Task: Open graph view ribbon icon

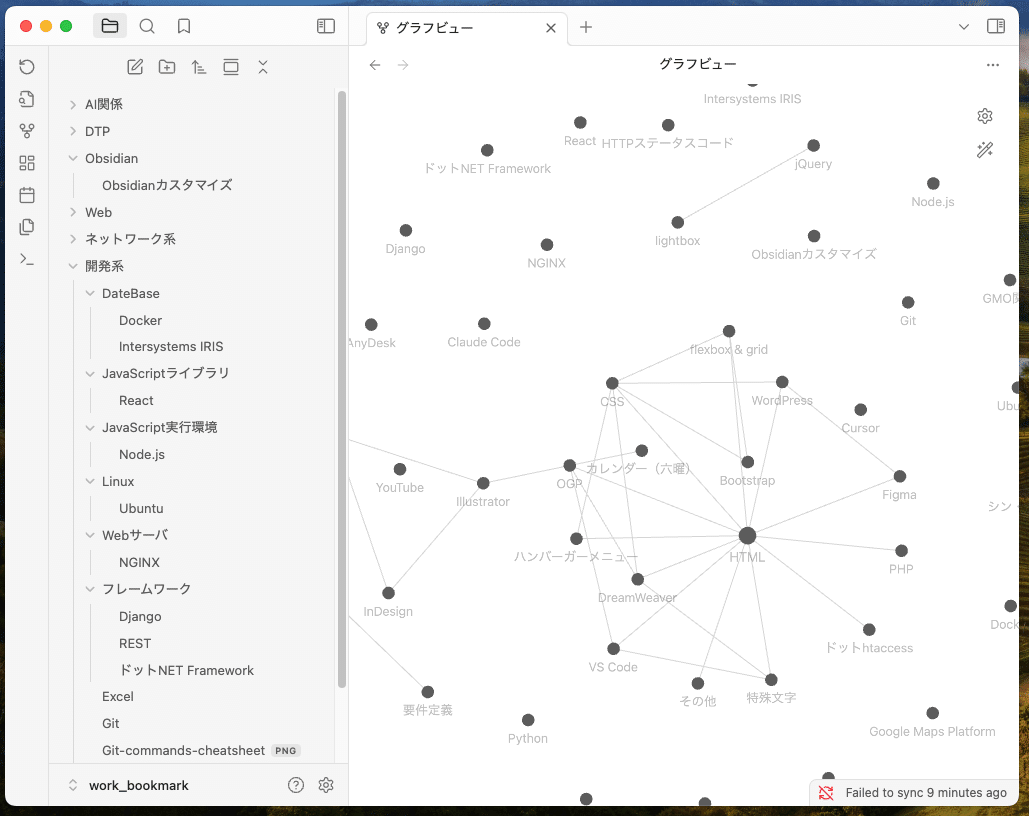Action: click(27, 131)
